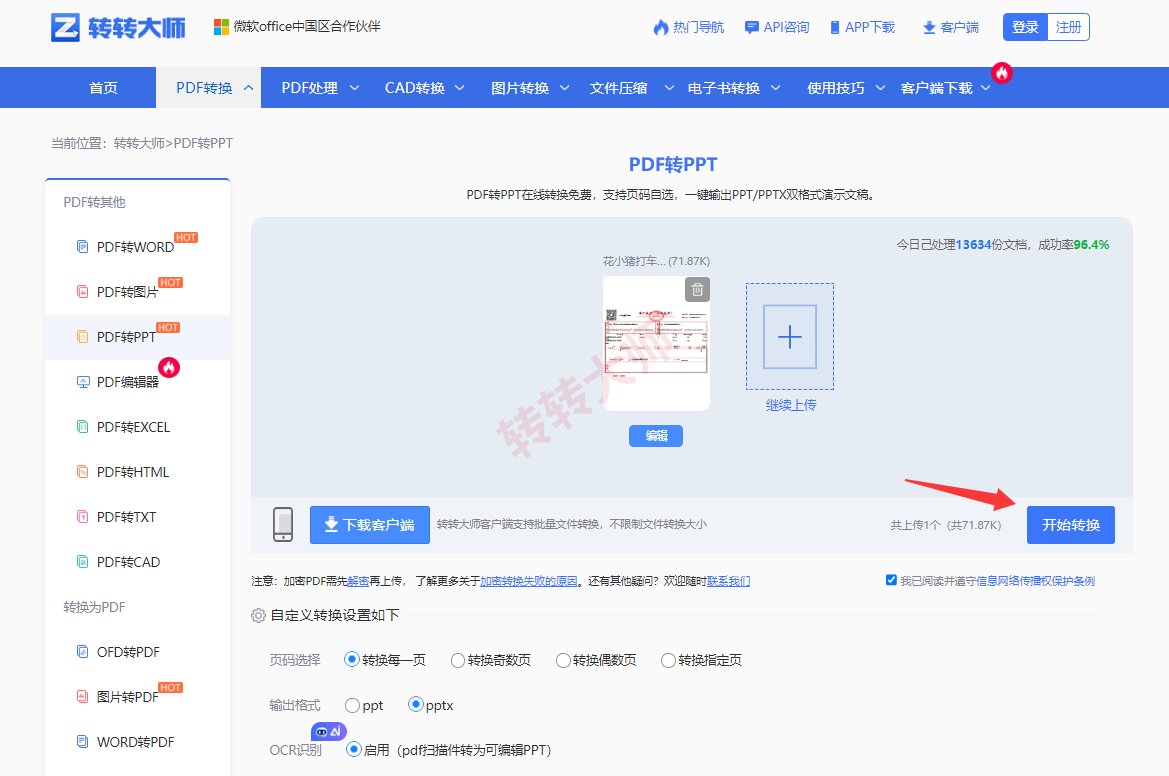
Task: Open the uploaded PDF invoice thumbnail
Action: click(656, 344)
